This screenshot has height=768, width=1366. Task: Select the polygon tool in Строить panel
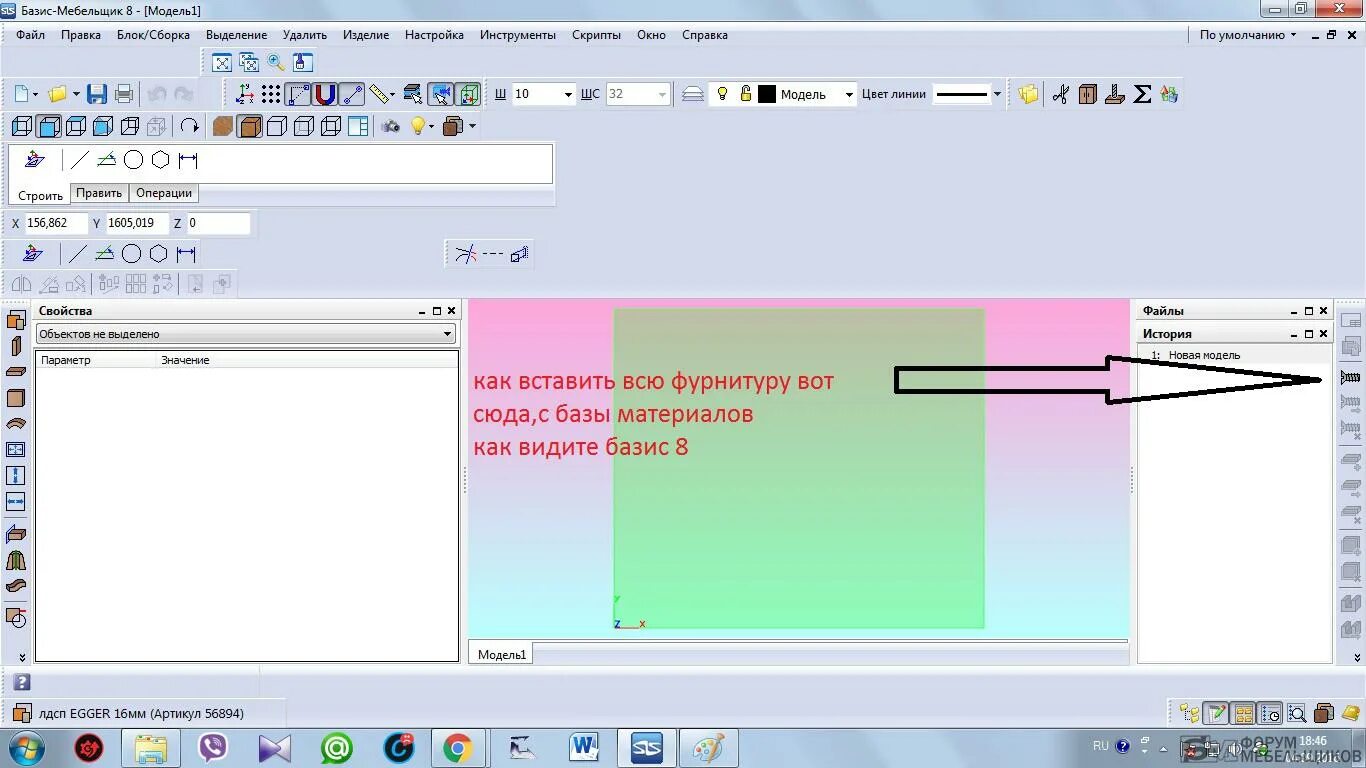160,160
